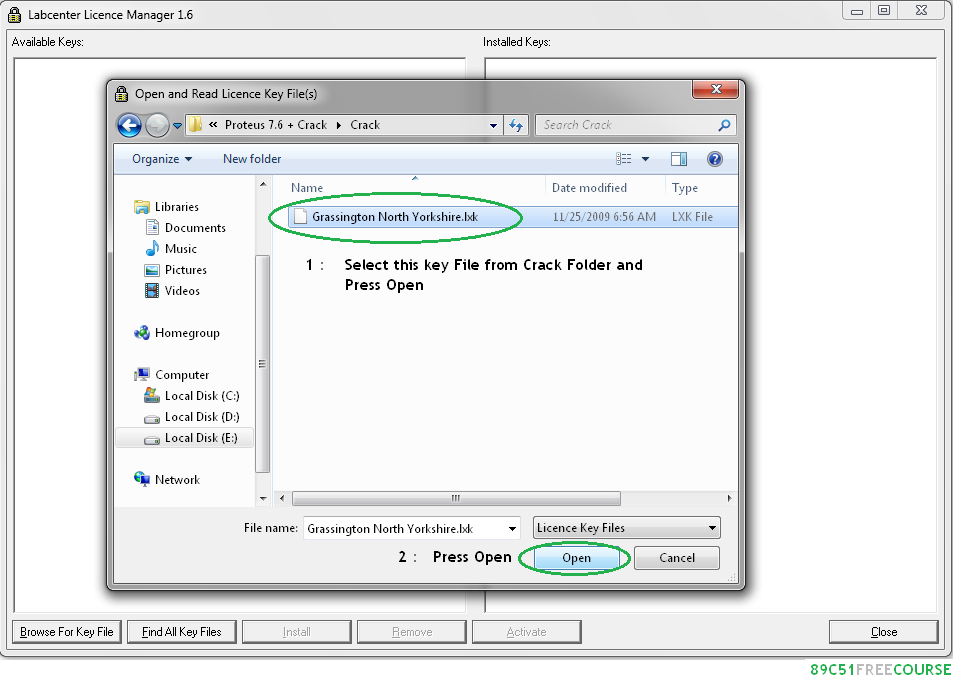Close the Open and Read Licence dialog
The width and height of the screenshot is (954, 680).
[x=716, y=89]
